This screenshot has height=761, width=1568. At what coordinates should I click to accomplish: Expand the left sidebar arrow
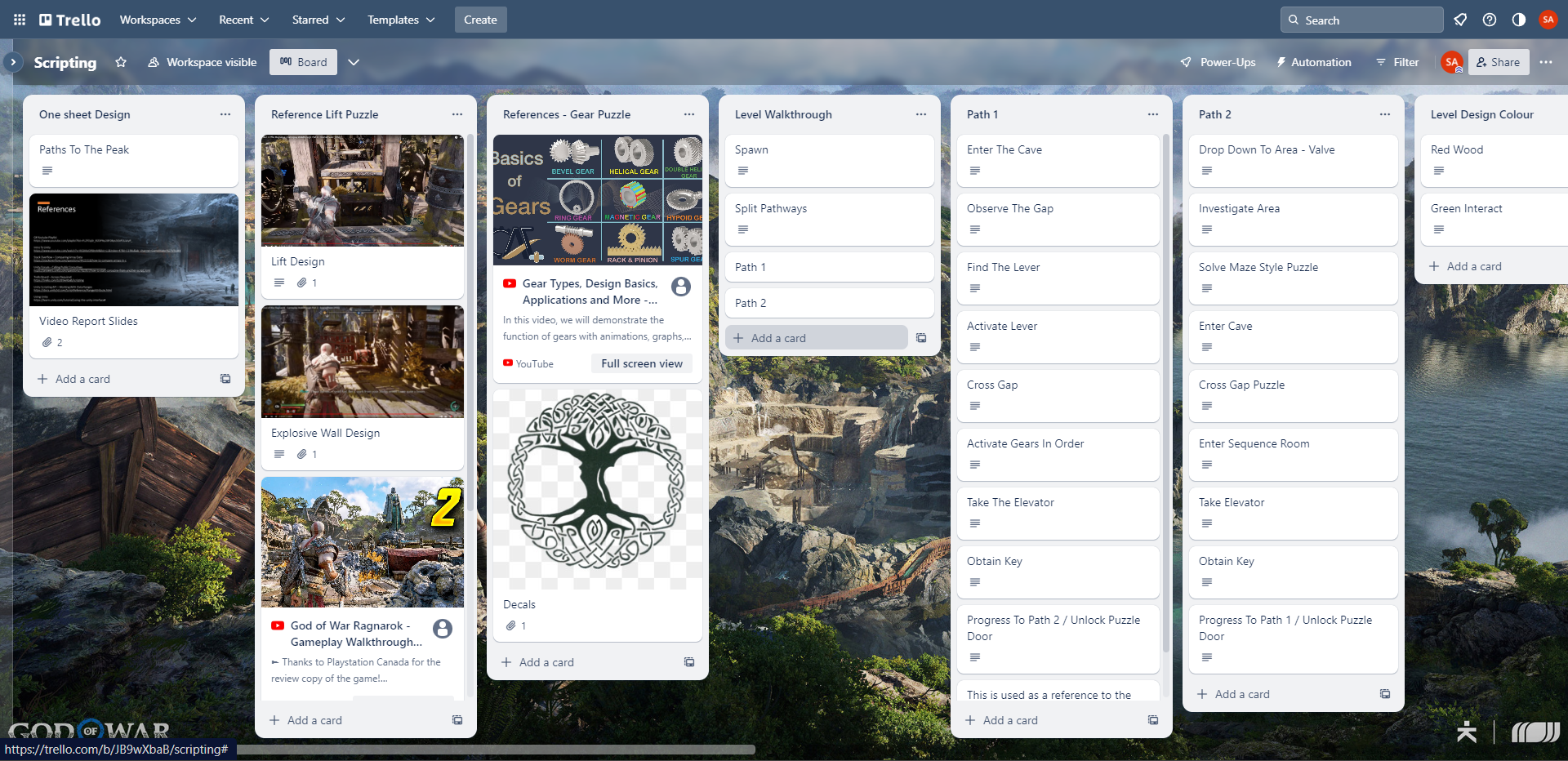13,62
